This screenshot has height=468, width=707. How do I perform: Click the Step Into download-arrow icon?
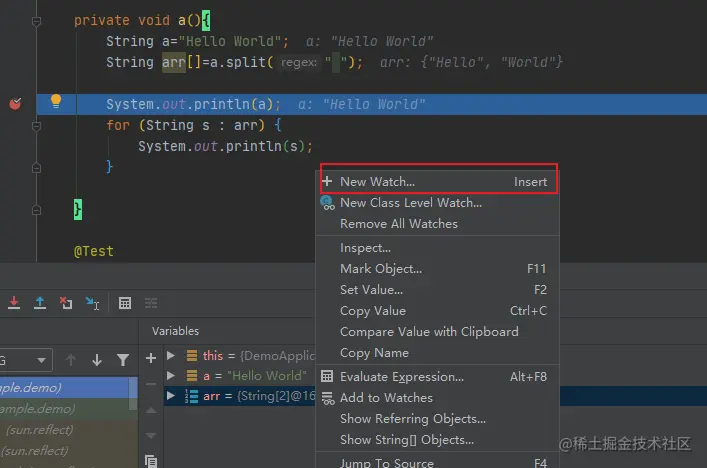tap(14, 303)
